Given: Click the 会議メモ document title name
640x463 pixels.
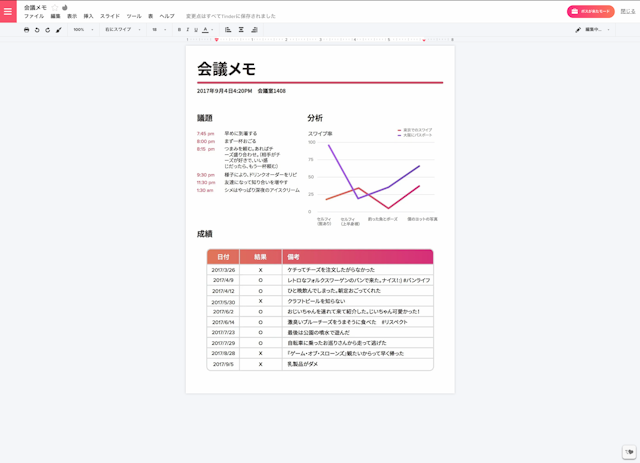Looking at the screenshot, I should point(36,7).
